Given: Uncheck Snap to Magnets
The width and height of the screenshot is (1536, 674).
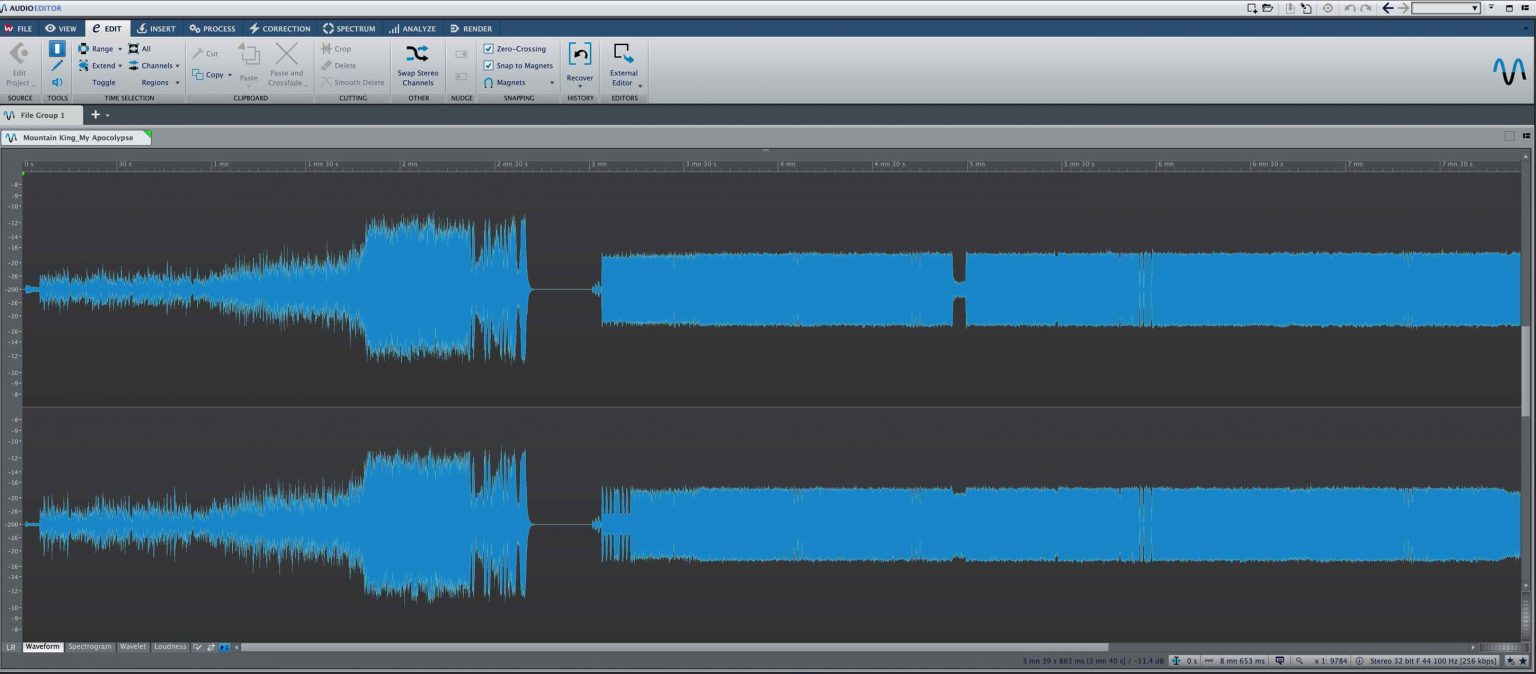Looking at the screenshot, I should [489, 65].
